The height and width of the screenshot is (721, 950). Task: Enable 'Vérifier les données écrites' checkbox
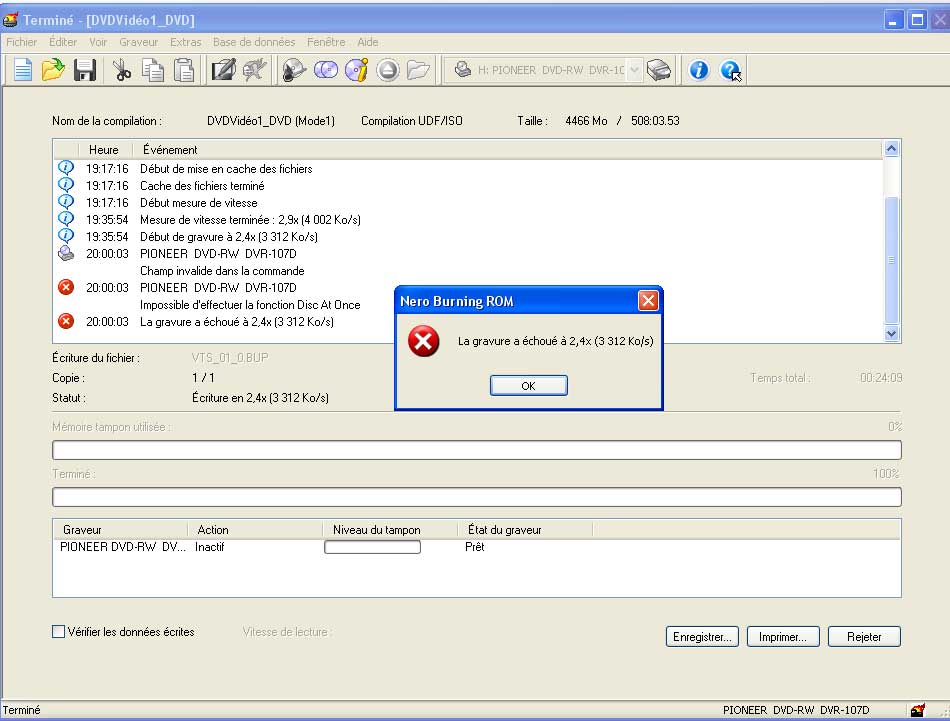(59, 631)
